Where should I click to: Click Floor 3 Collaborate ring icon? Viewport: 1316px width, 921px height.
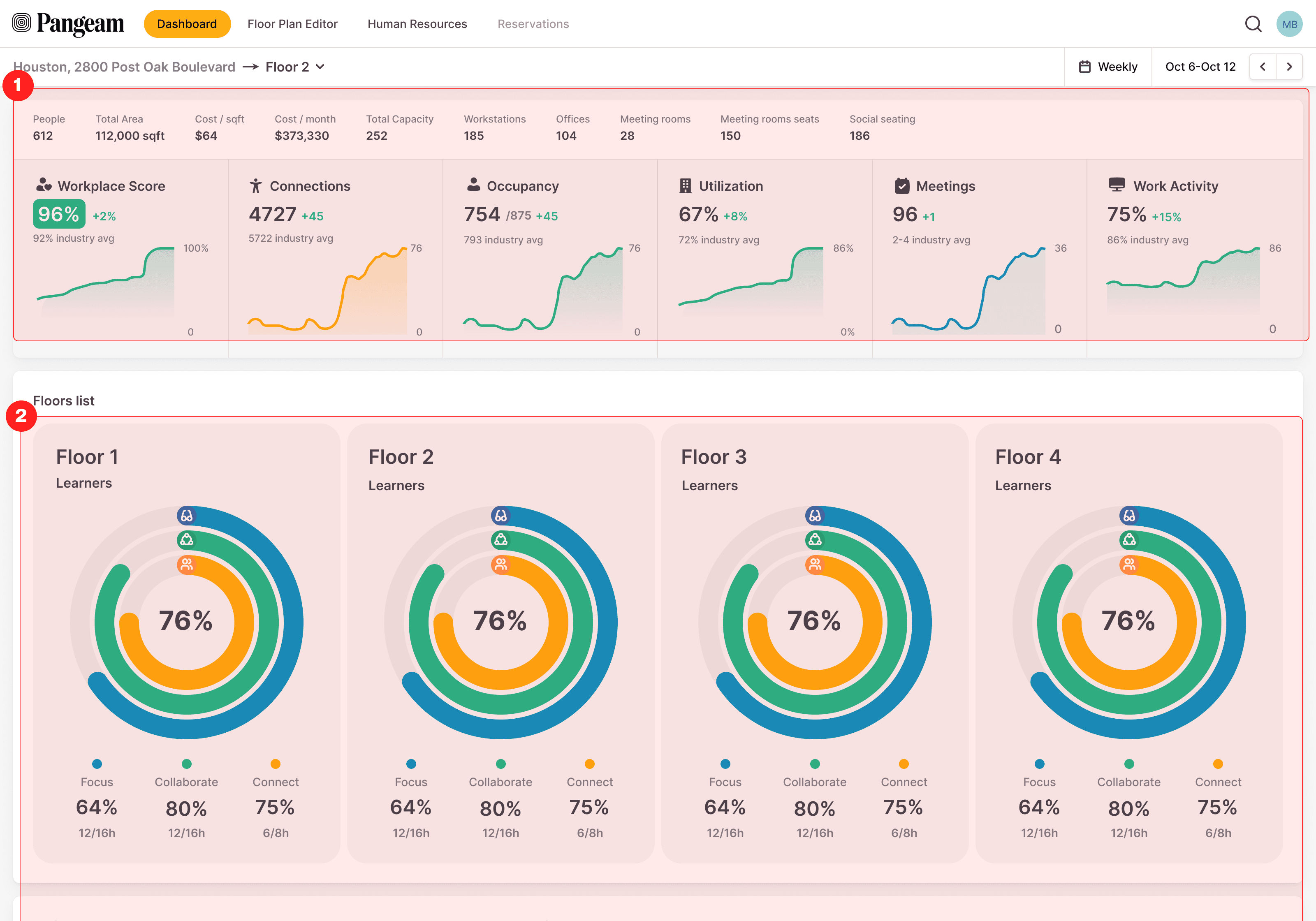point(815,540)
